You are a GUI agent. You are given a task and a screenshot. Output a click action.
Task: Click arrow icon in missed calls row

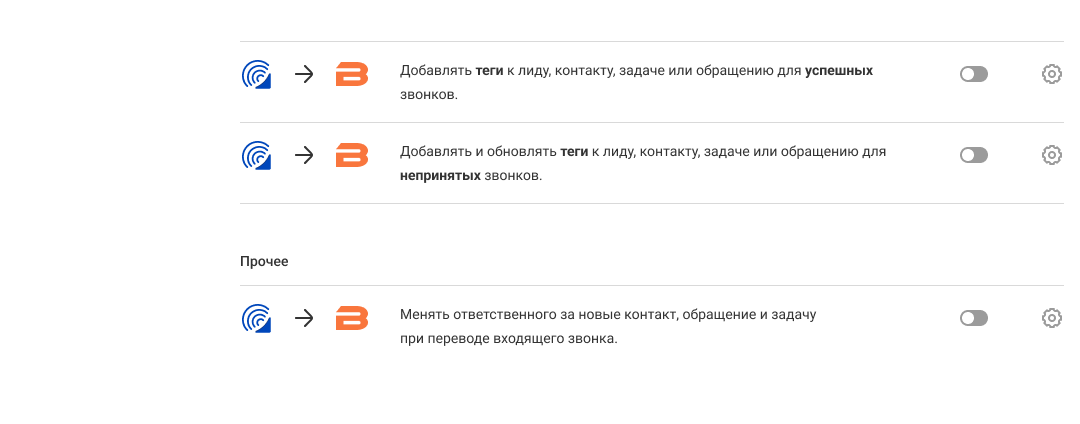304,155
